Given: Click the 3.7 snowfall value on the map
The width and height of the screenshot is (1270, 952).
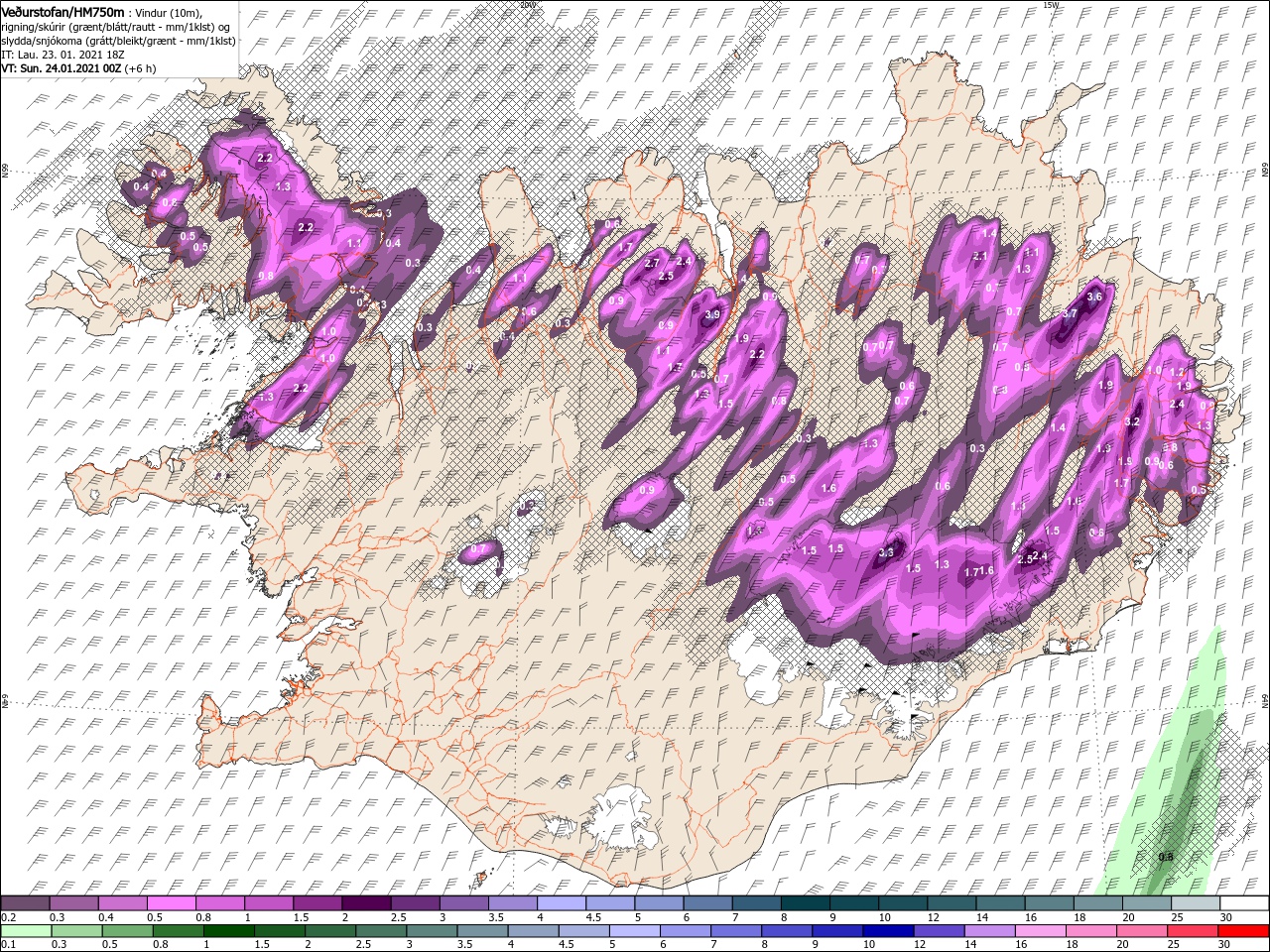Looking at the screenshot, I should pos(1070,313).
